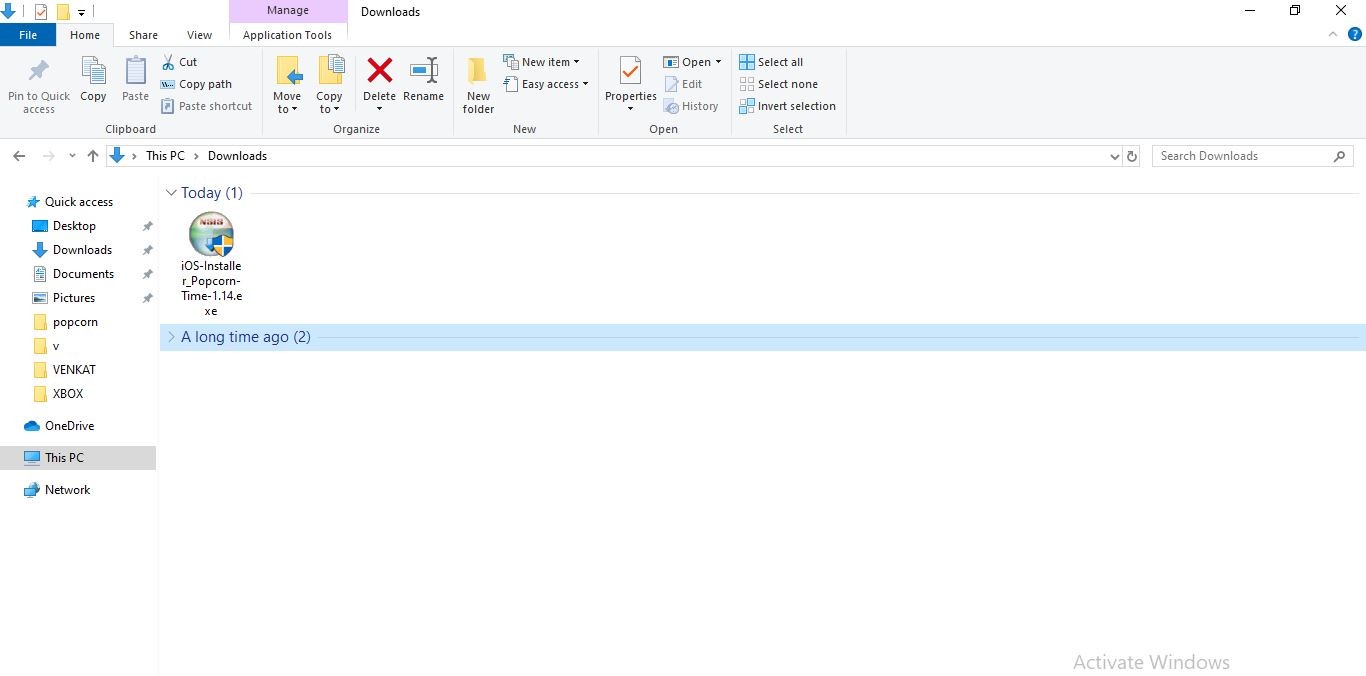Open the Application Tools tab
This screenshot has height=676, width=1366.
(x=288, y=35)
